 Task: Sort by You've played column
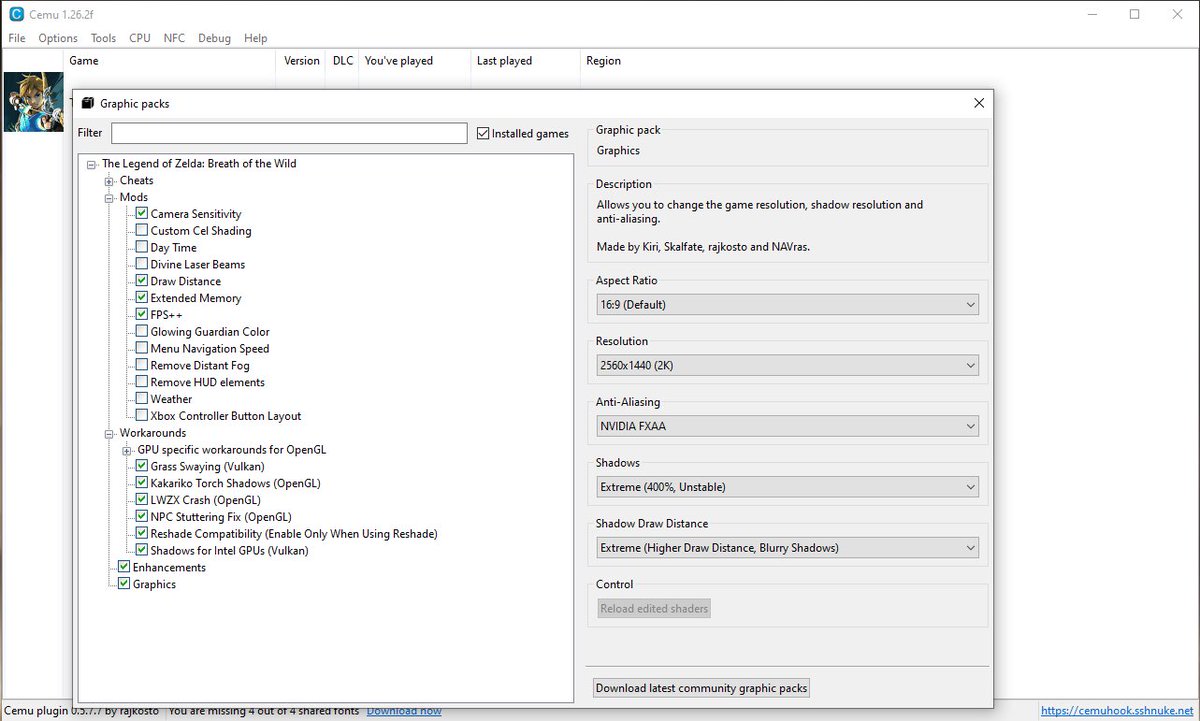click(414, 61)
